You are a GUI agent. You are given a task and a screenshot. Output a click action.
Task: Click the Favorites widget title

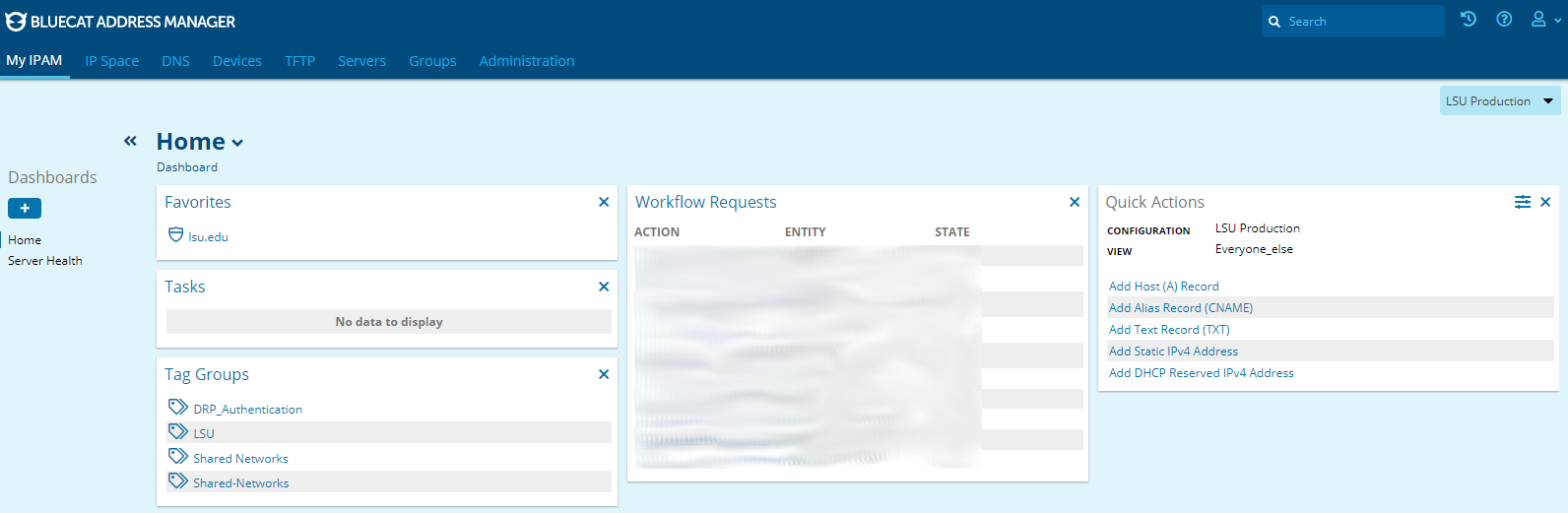point(198,202)
